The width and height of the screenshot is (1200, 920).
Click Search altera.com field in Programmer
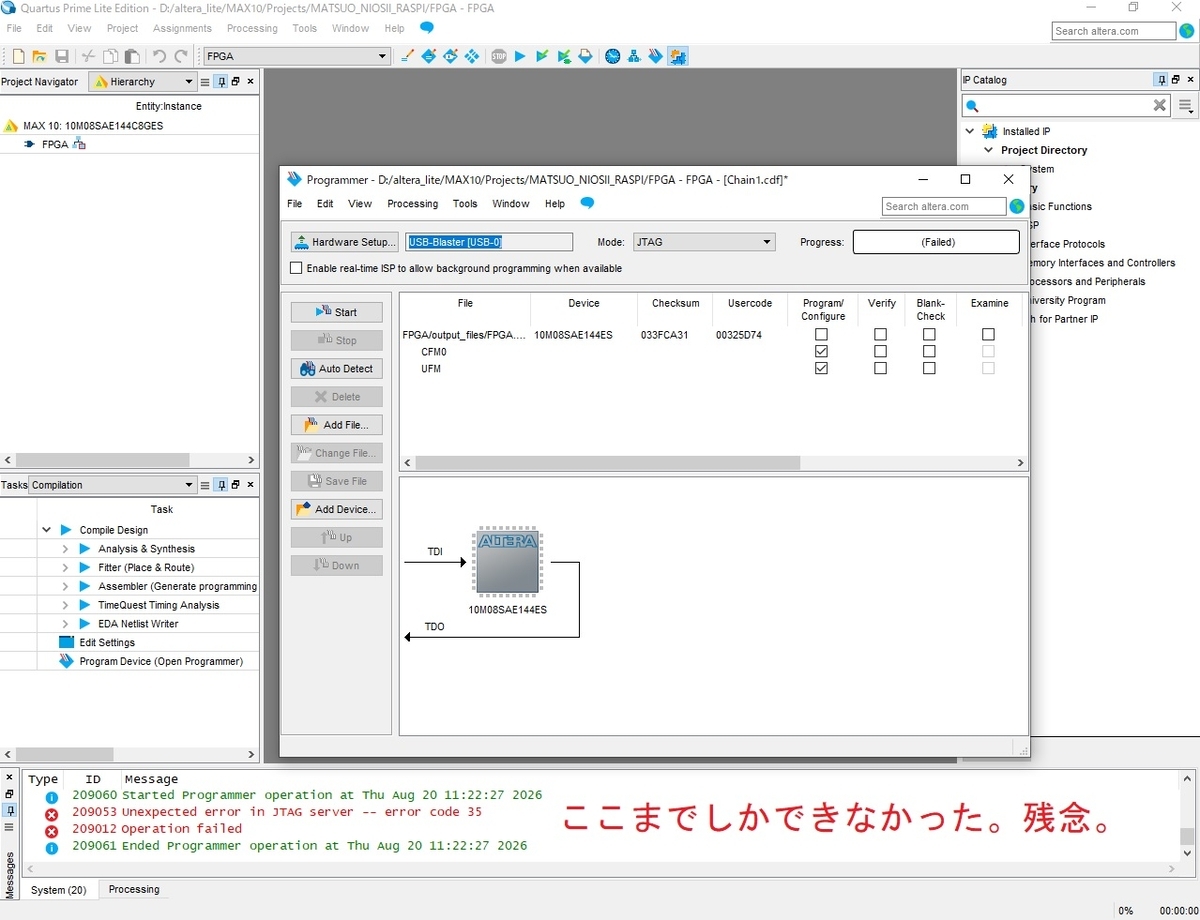coord(944,206)
